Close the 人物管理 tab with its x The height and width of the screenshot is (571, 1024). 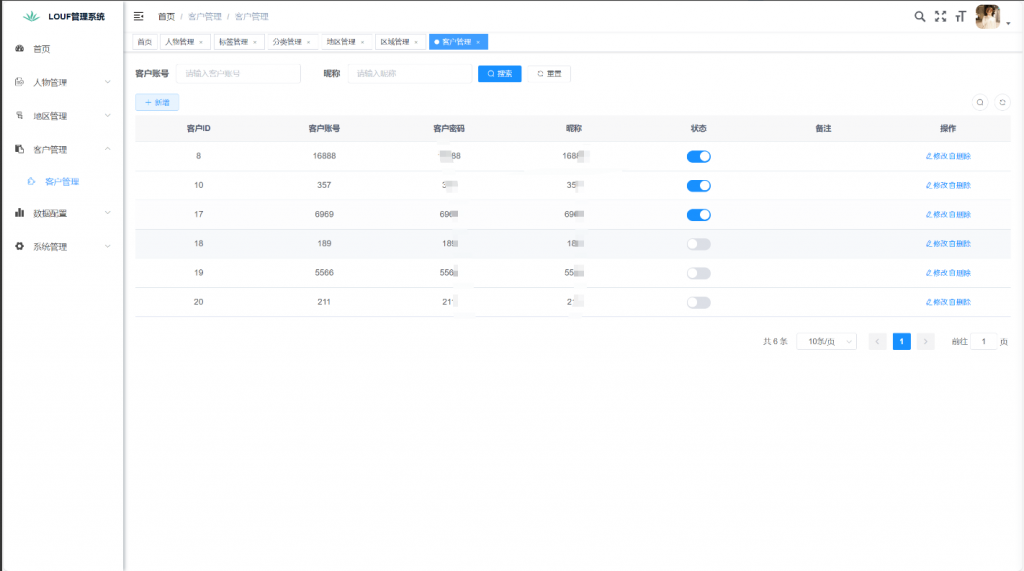point(201,42)
